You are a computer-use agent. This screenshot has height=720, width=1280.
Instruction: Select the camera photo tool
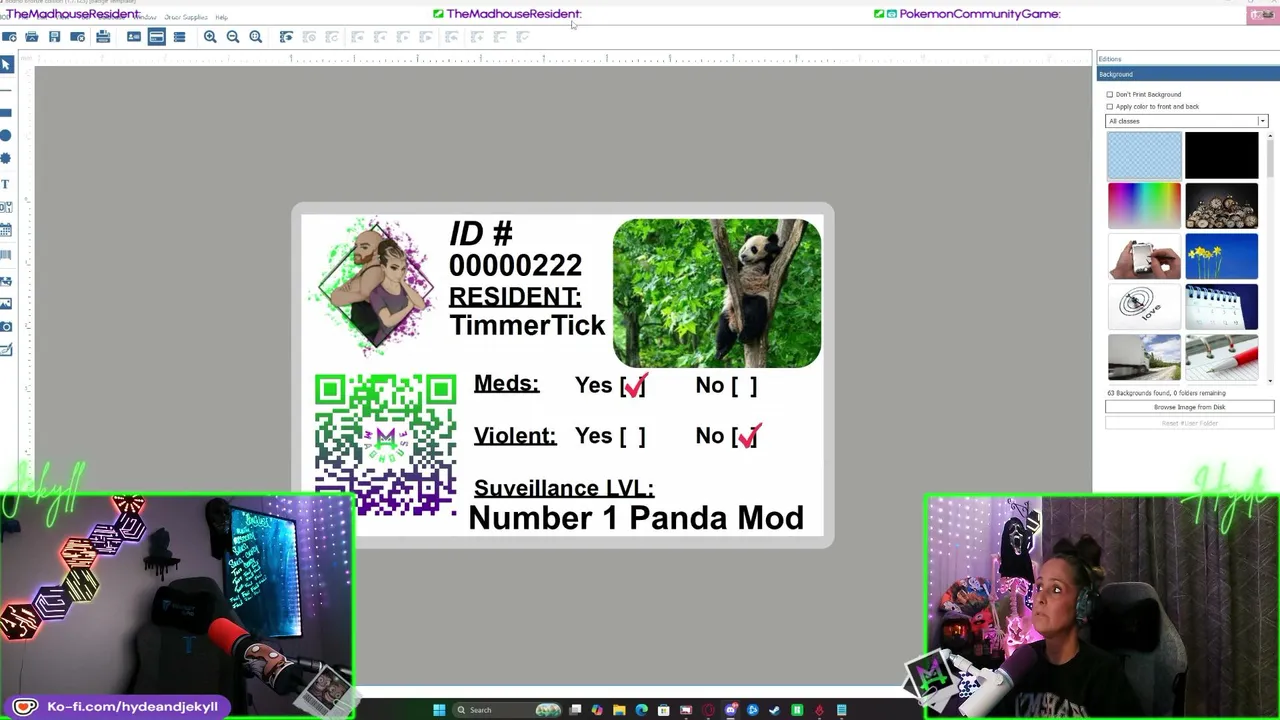pos(6,327)
